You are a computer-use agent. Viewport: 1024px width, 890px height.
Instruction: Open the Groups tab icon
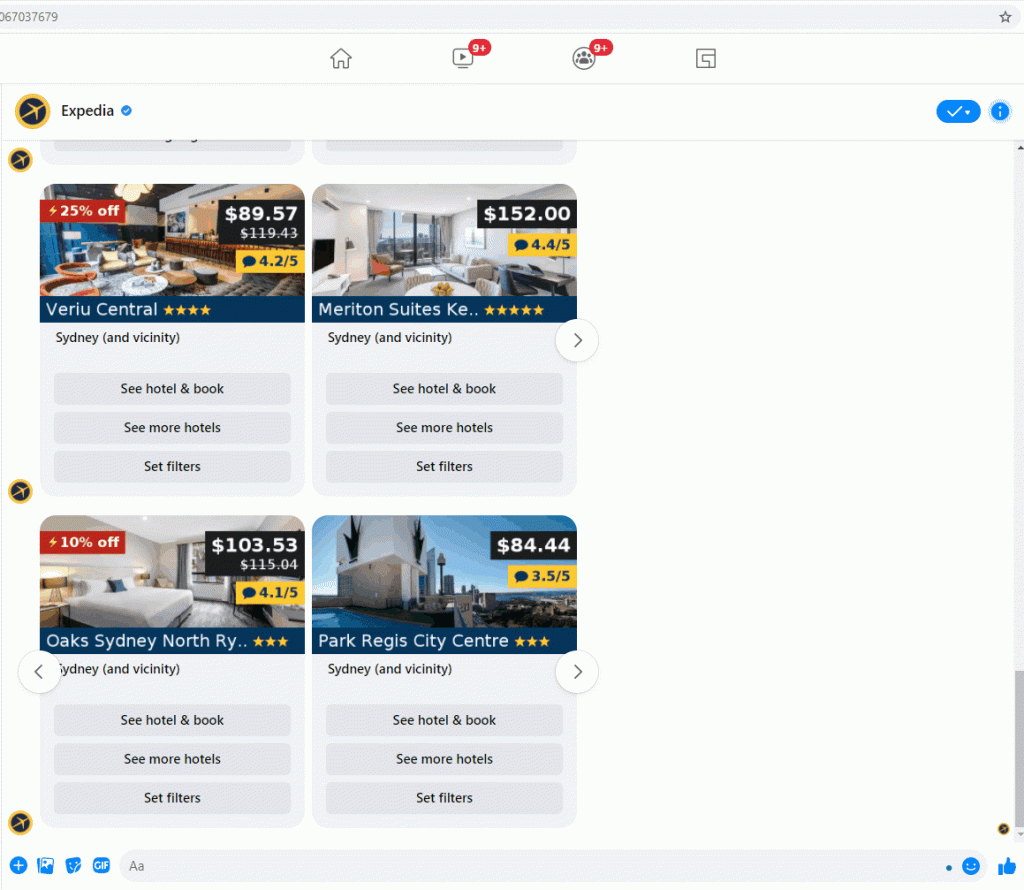click(584, 58)
